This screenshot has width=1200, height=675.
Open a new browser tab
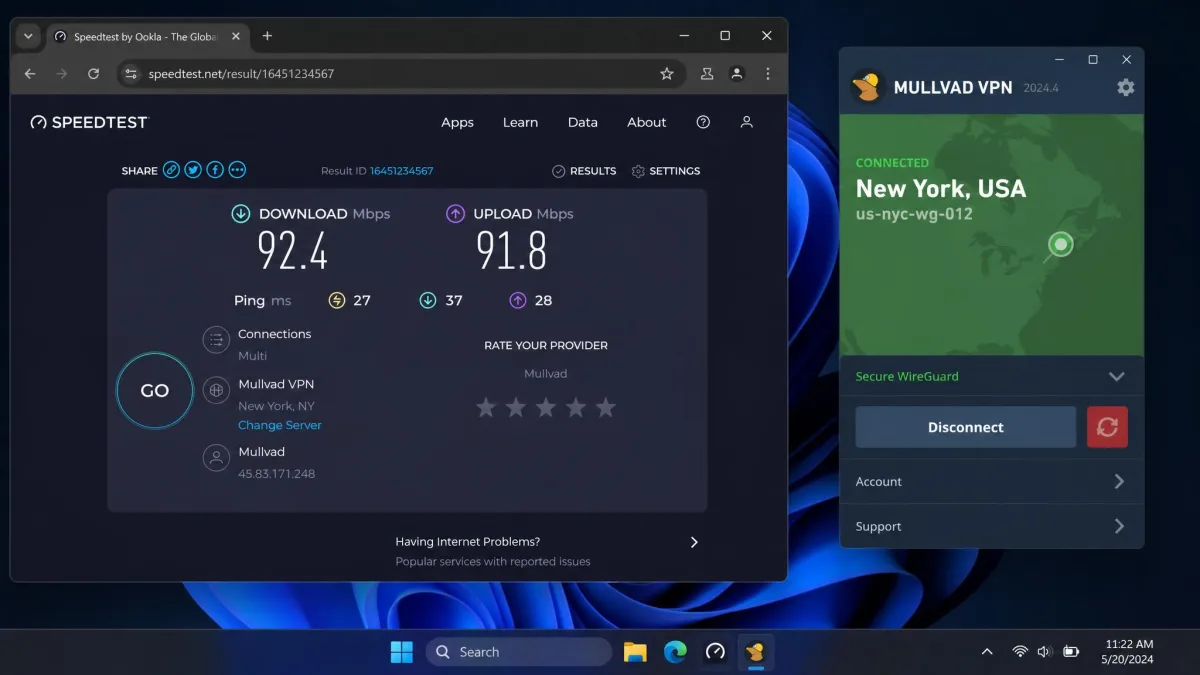(x=267, y=36)
